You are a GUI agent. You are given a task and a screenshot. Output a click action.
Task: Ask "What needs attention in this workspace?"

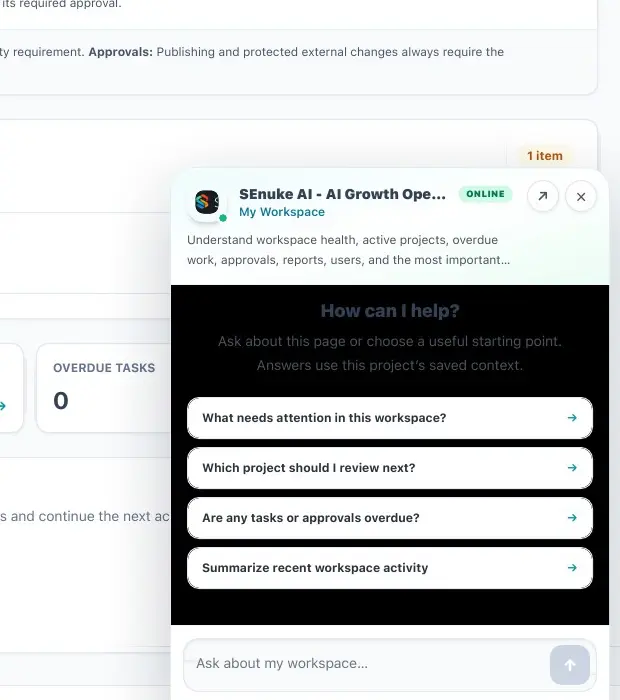[x=390, y=418]
